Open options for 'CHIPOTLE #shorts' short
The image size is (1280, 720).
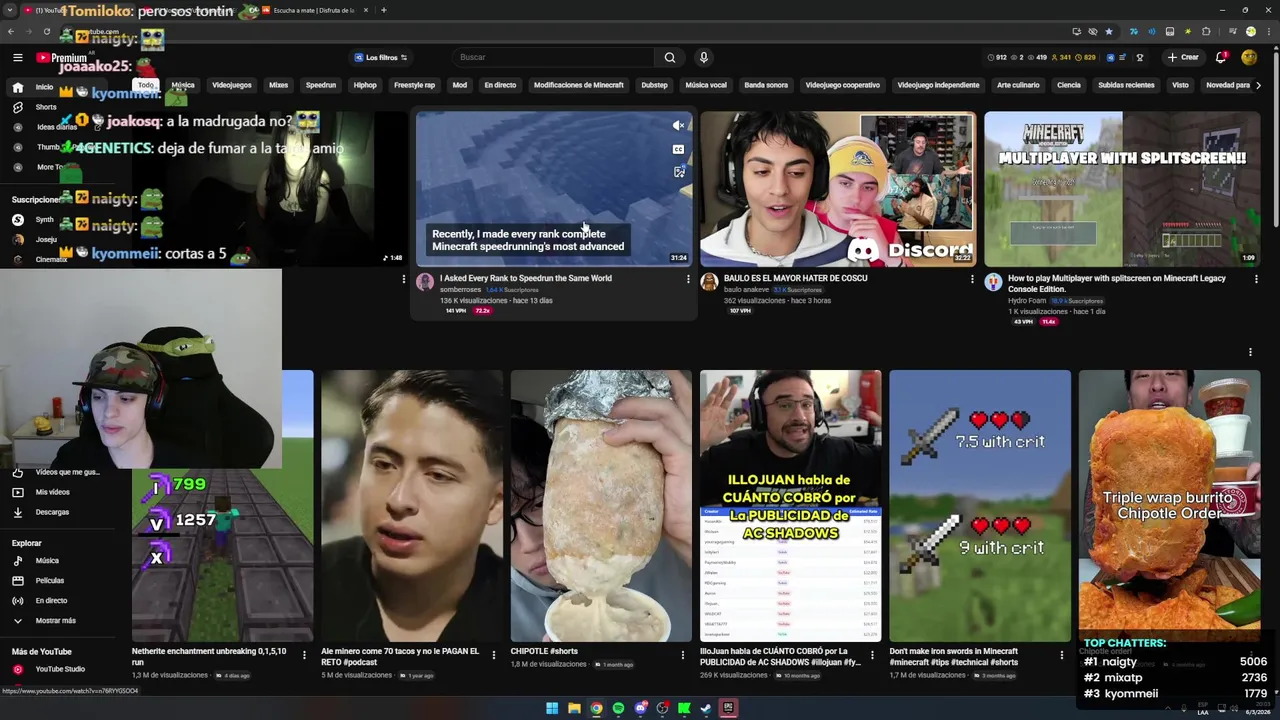pyautogui.click(x=683, y=655)
